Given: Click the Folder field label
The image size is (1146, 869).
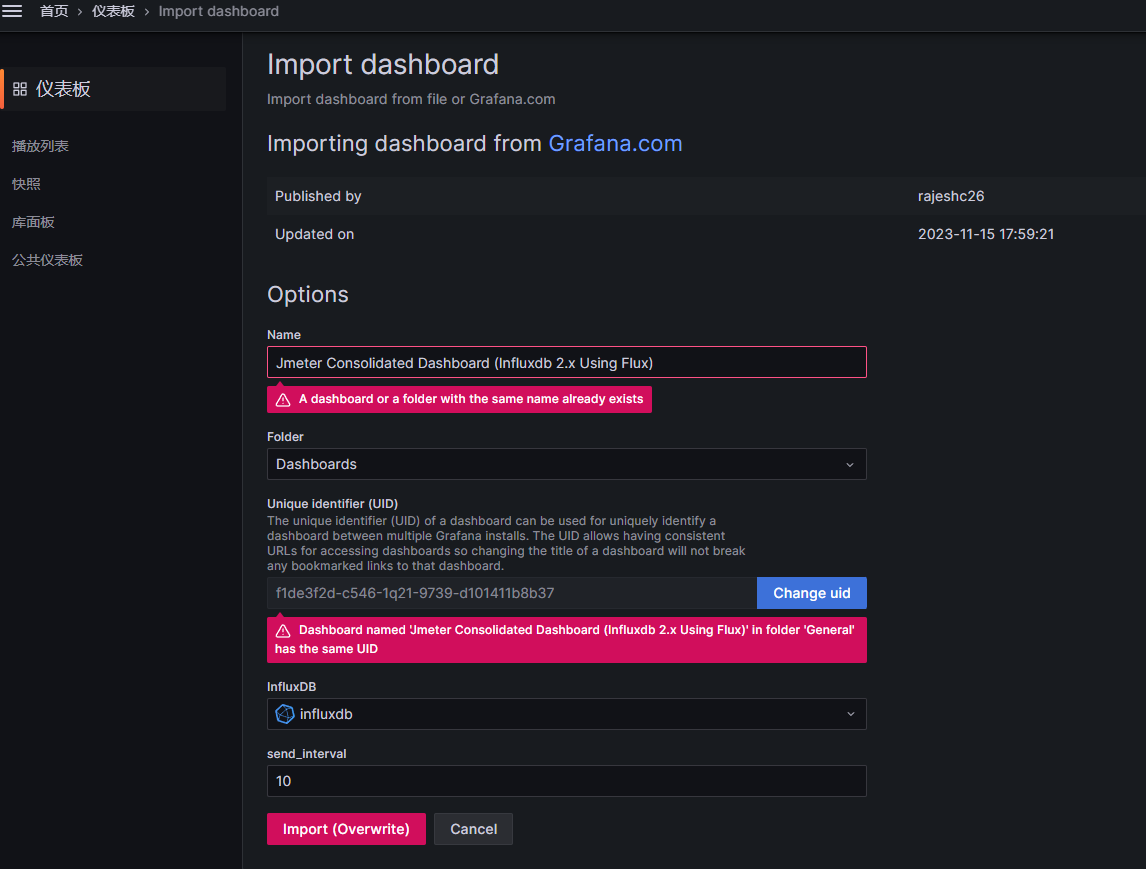Looking at the screenshot, I should (285, 436).
